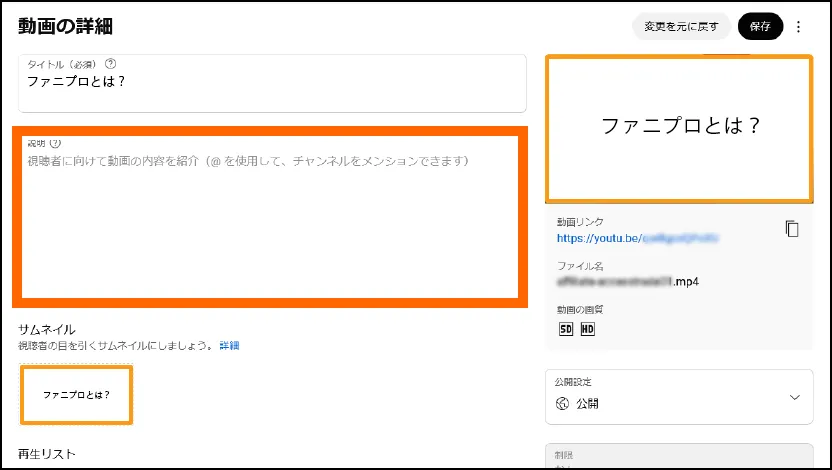
Task: Select the small ファニプロとは？ thumbnail
Action: pos(76,395)
